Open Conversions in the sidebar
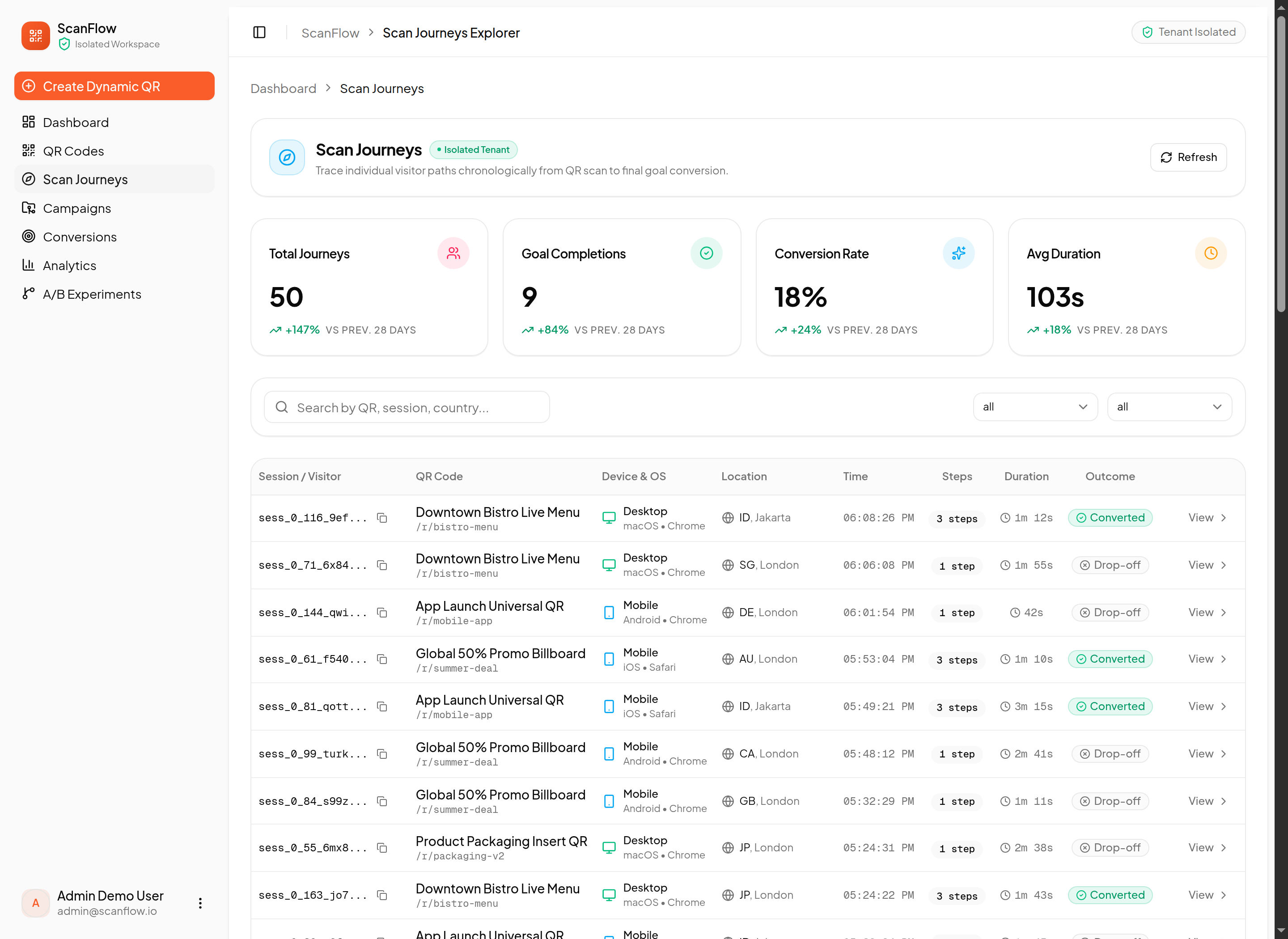 pos(114,237)
